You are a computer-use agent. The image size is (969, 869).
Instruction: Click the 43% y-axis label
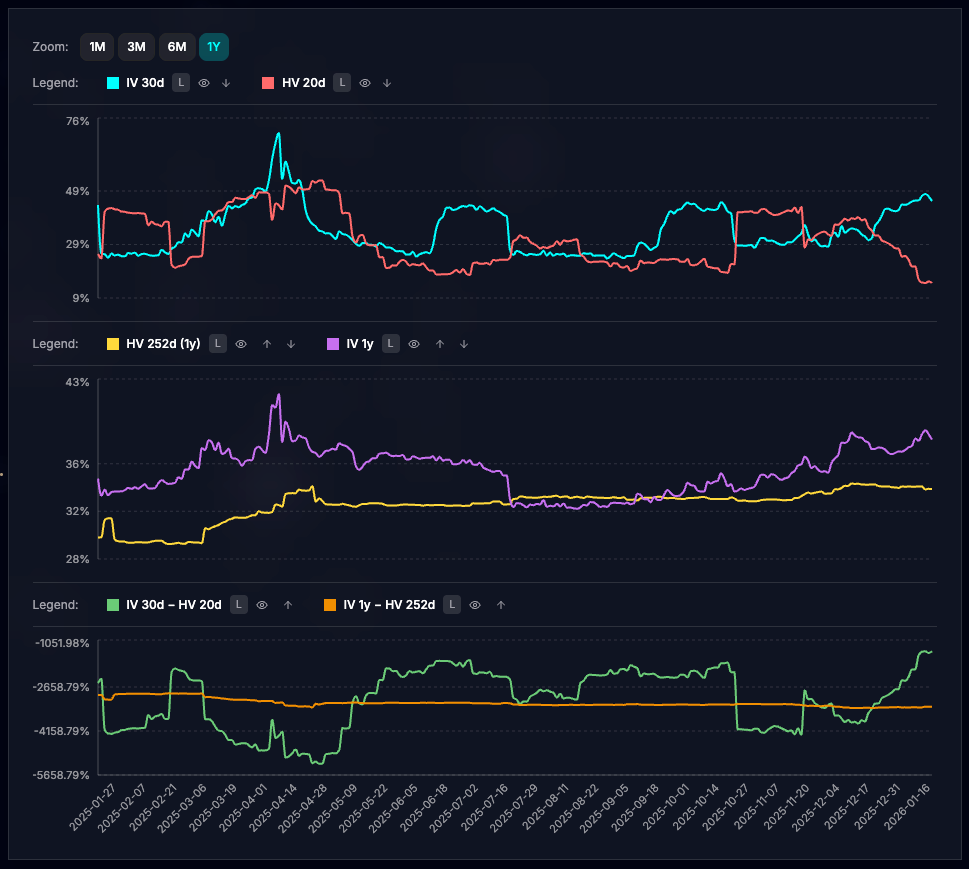point(78,382)
